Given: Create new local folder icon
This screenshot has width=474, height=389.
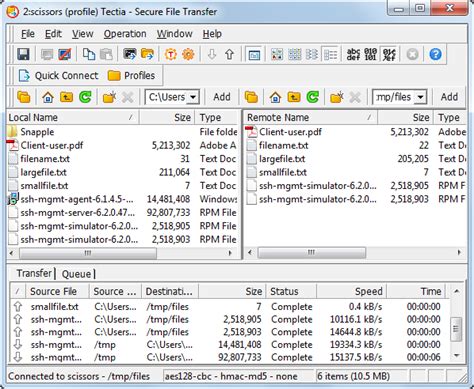Looking at the screenshot, I should click(x=109, y=97).
